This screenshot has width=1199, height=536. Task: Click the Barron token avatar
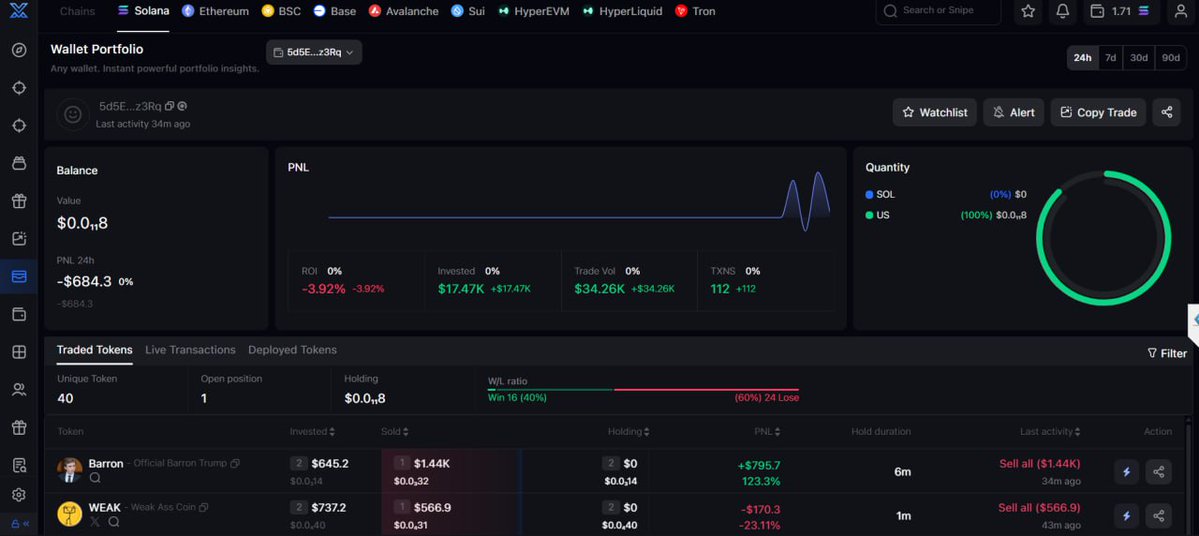coord(70,470)
